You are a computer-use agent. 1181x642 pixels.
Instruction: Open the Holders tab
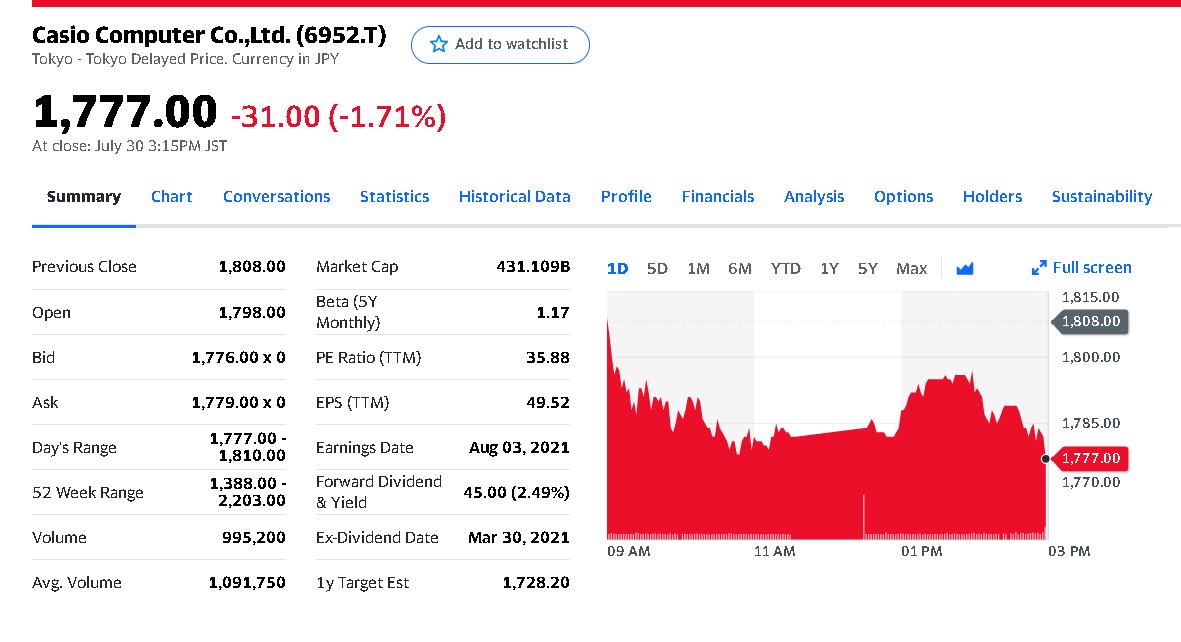(x=993, y=197)
